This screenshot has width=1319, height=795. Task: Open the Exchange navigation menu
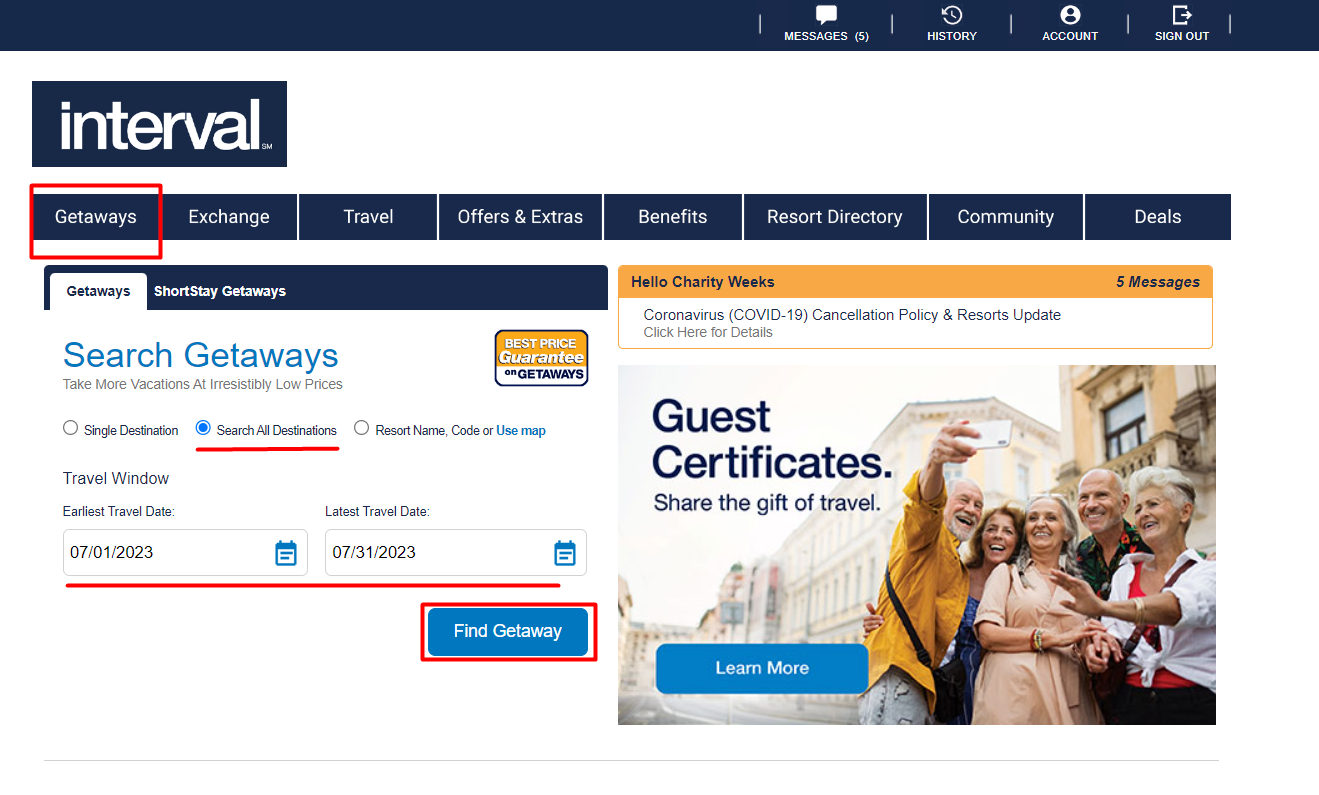(229, 217)
